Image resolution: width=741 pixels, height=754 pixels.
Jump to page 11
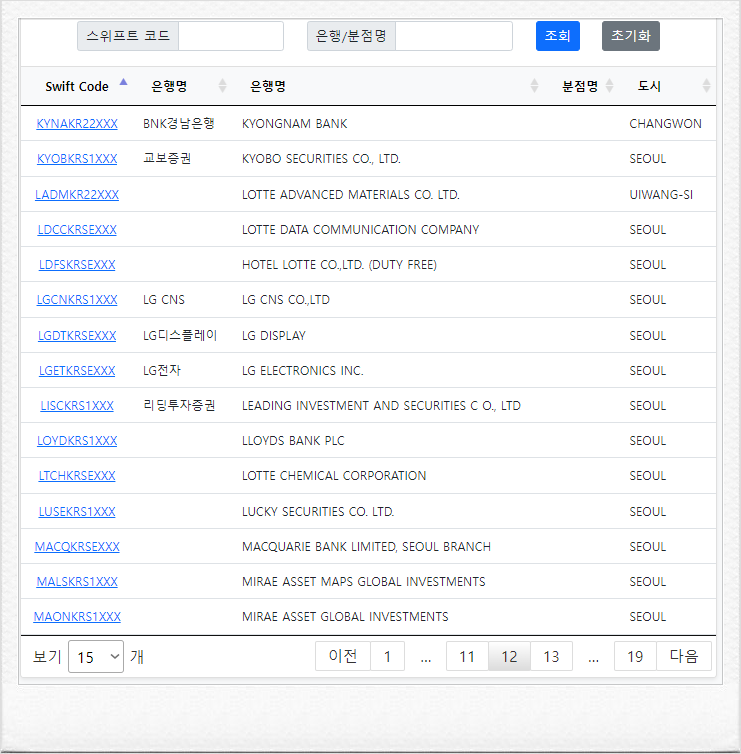467,656
